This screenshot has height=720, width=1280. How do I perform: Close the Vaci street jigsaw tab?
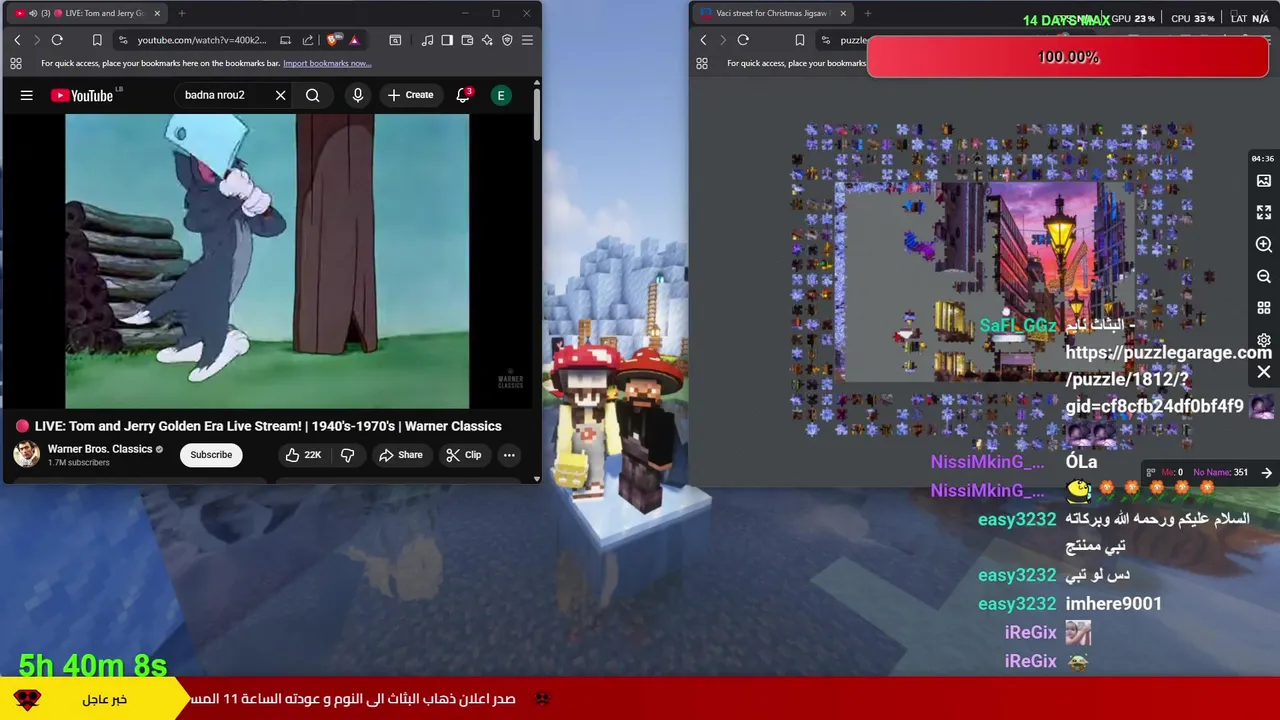click(x=843, y=13)
